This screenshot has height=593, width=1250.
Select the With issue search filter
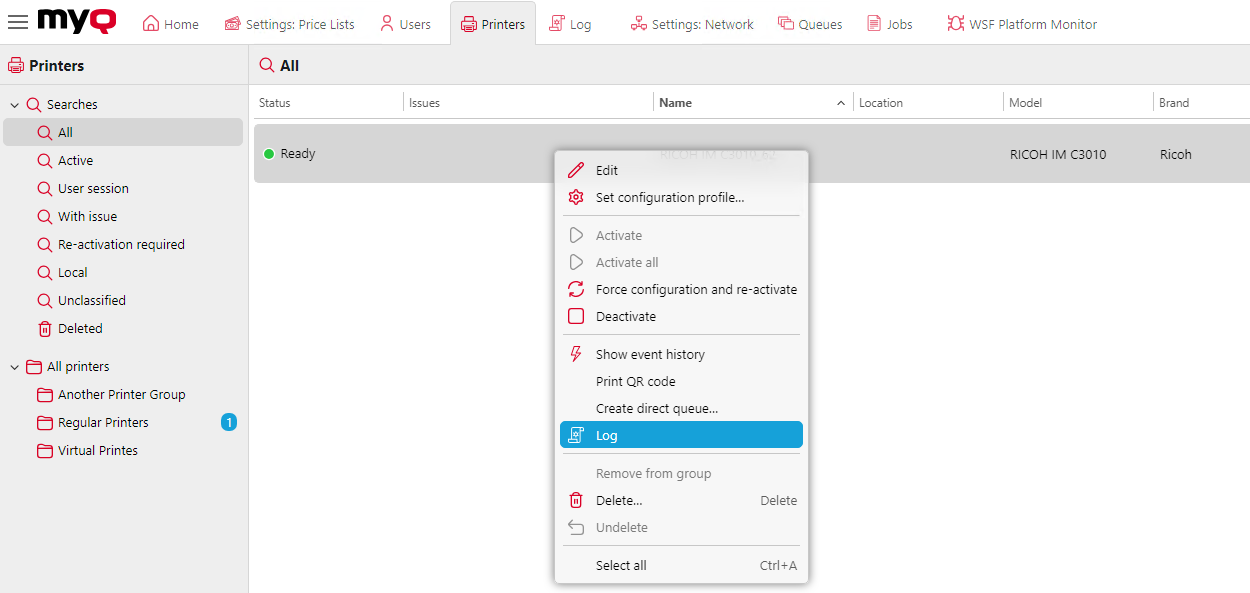point(87,216)
